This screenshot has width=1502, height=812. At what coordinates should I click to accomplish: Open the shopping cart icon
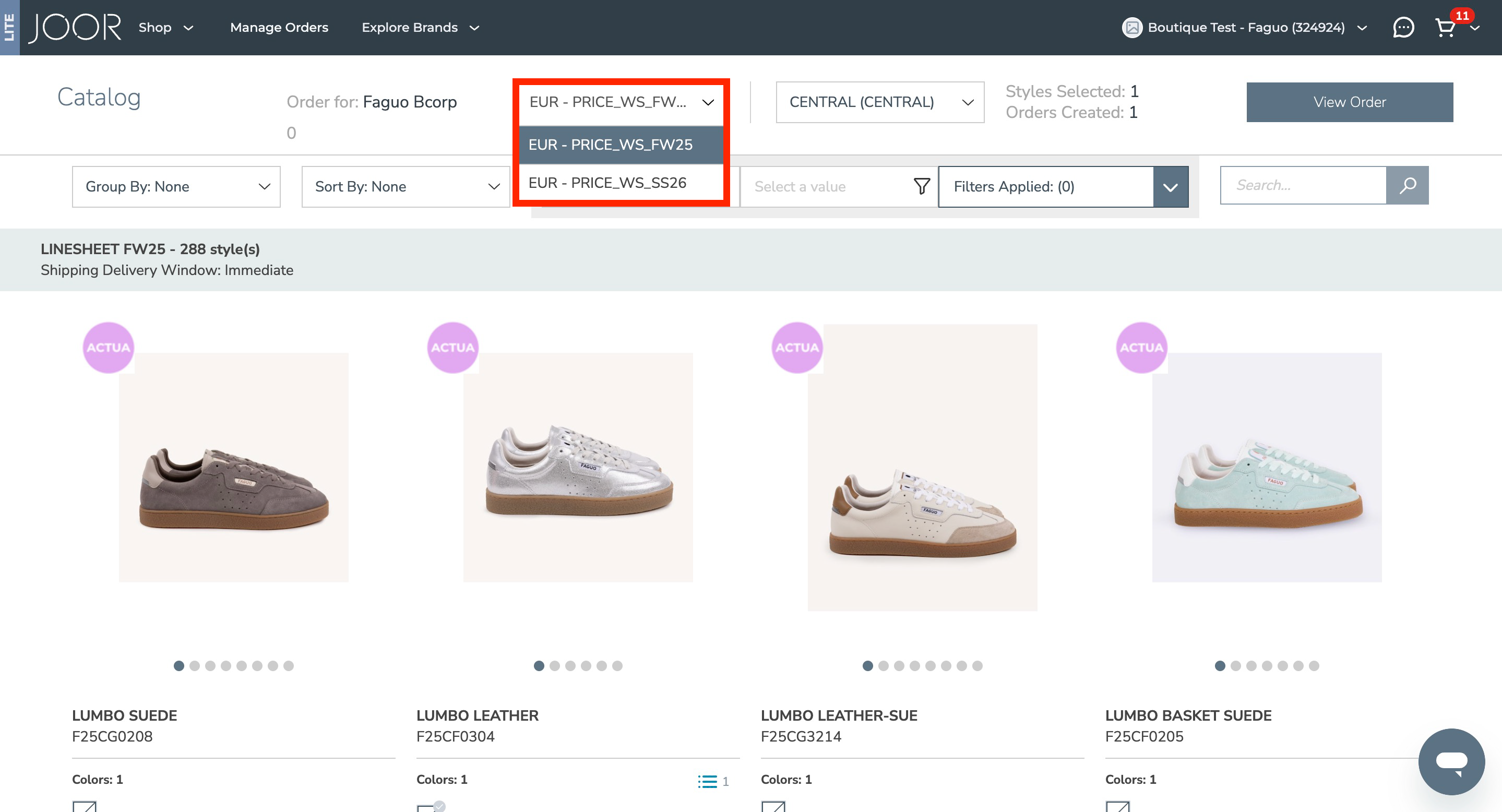(1445, 28)
